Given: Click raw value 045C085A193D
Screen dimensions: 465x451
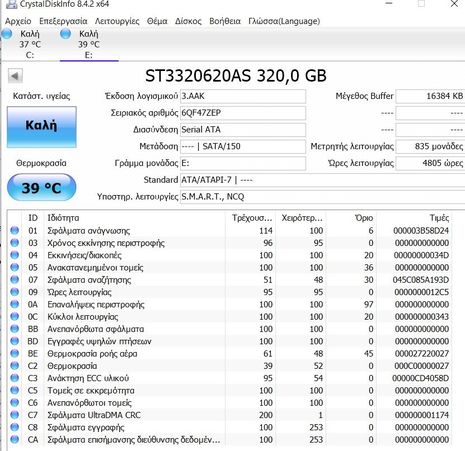Looking at the screenshot, I should pyautogui.click(x=421, y=280).
